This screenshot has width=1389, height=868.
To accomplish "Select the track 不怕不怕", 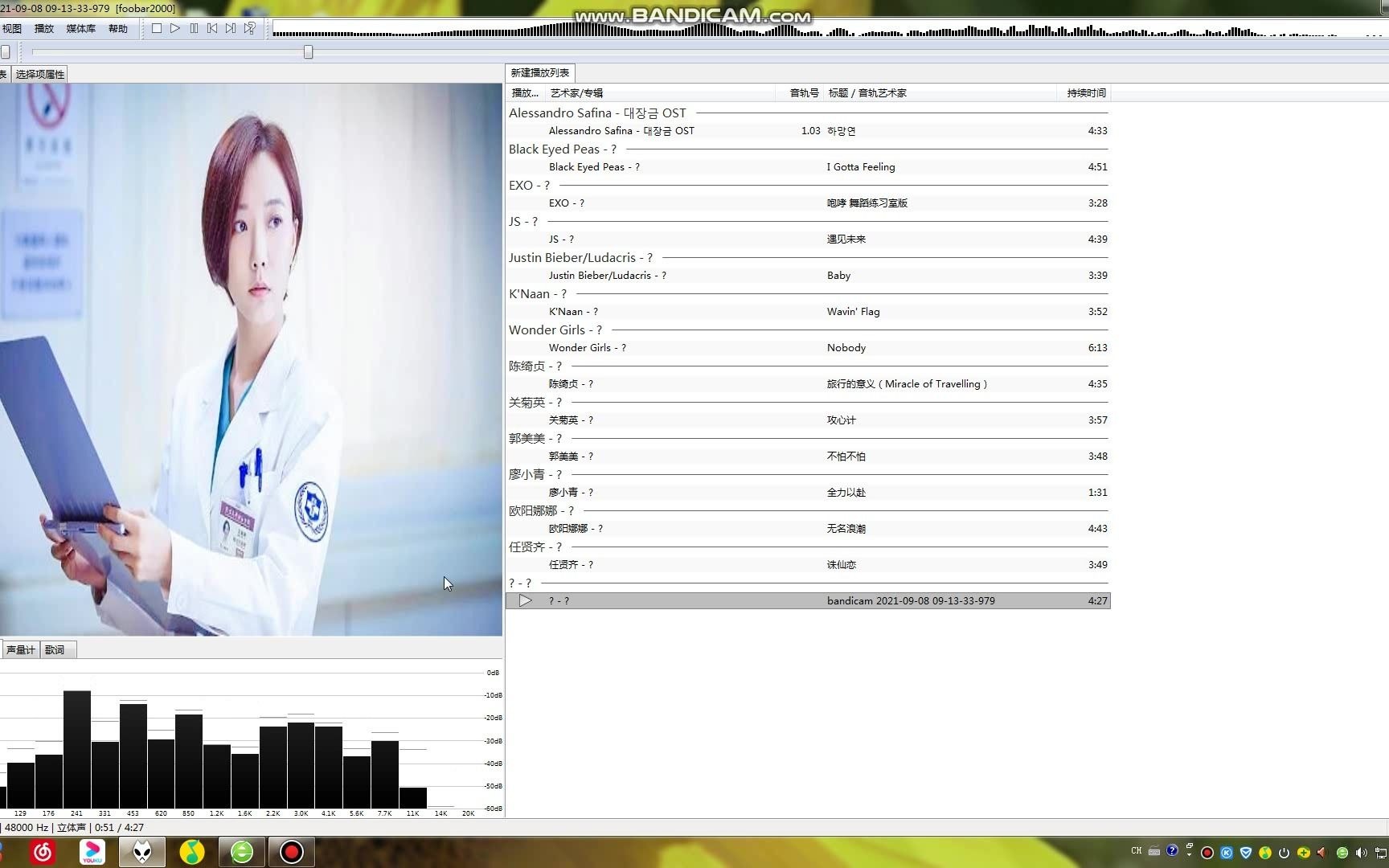I will [x=808, y=457].
